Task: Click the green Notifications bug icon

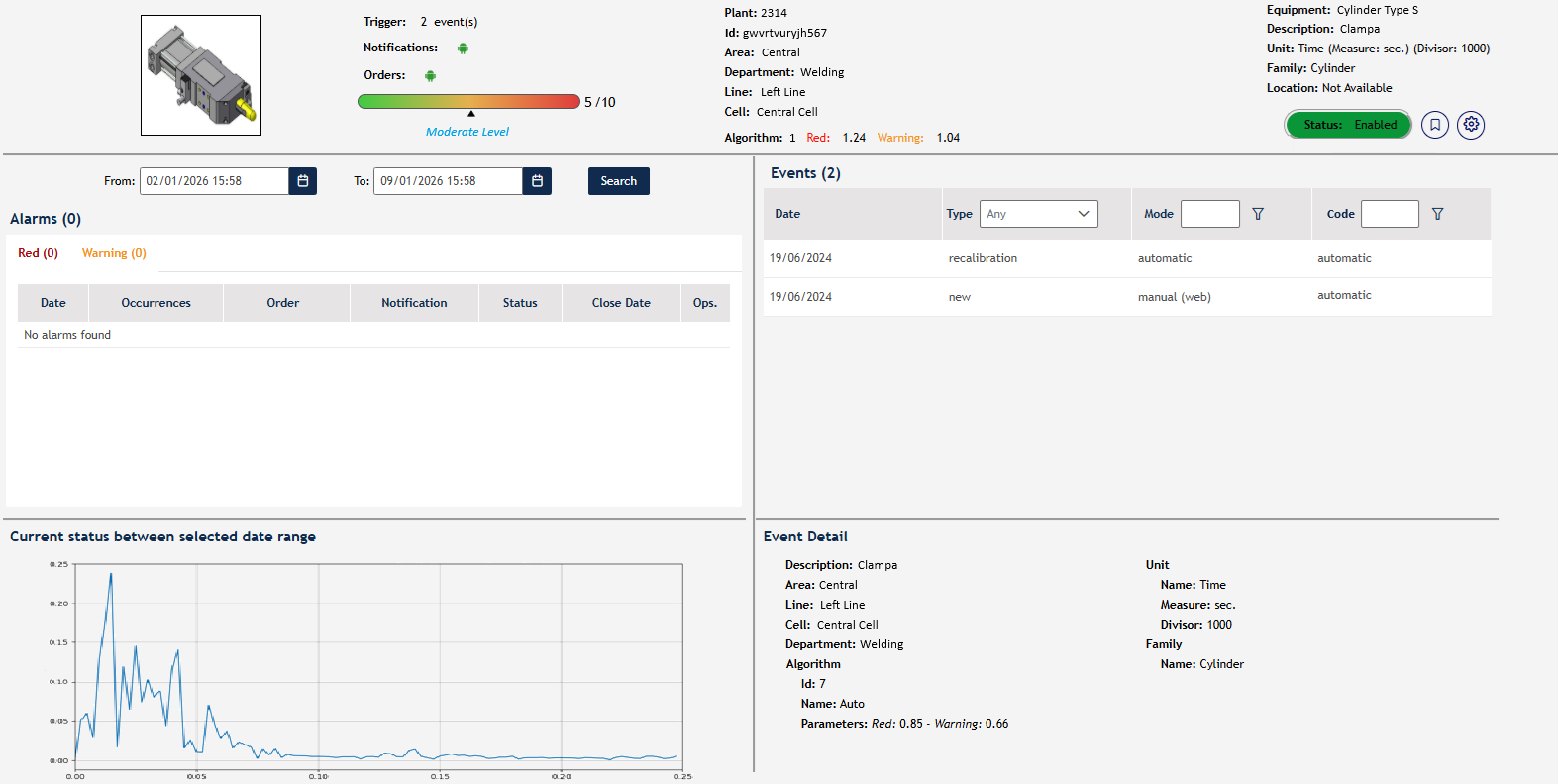Action: pos(463,49)
